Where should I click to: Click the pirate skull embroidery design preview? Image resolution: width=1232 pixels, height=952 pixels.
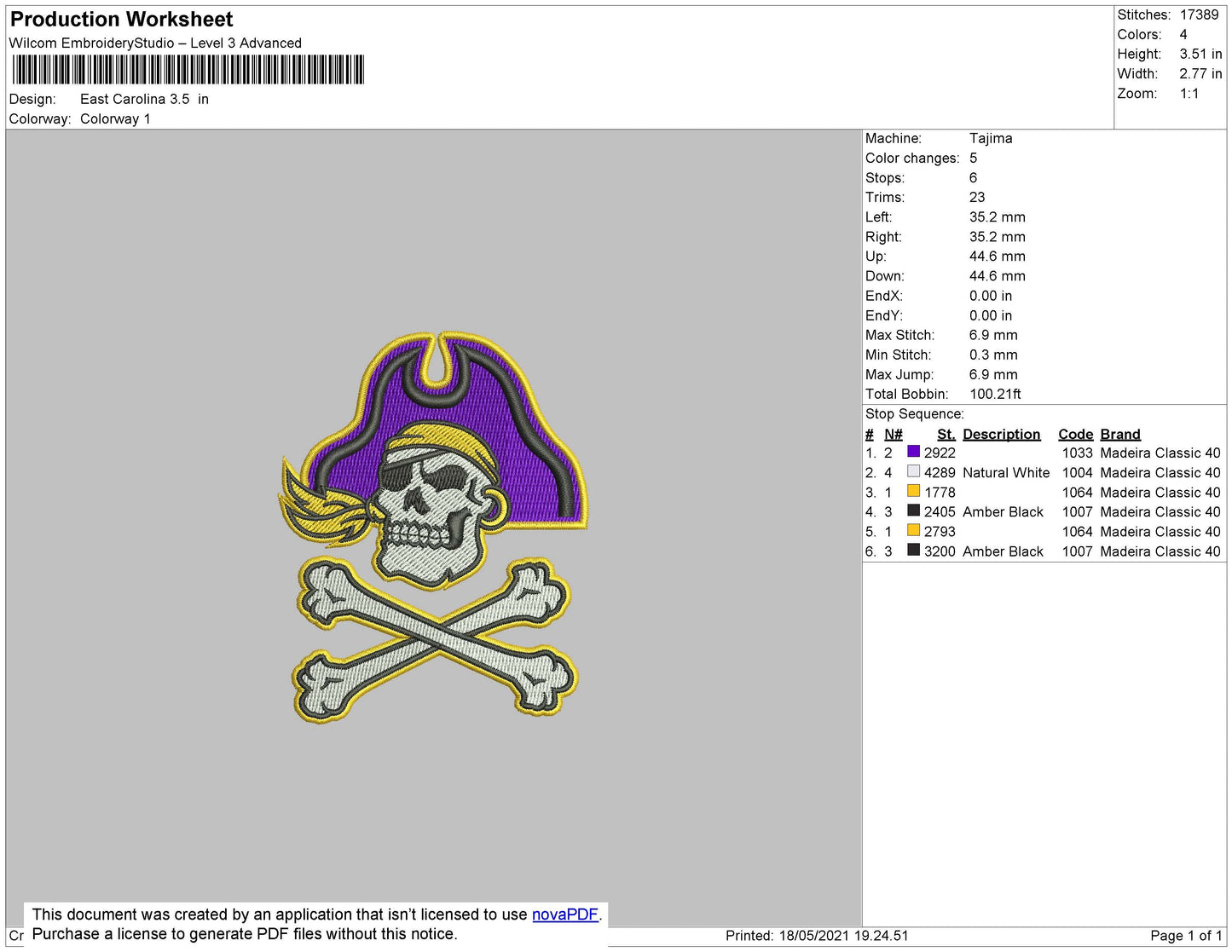point(433,528)
